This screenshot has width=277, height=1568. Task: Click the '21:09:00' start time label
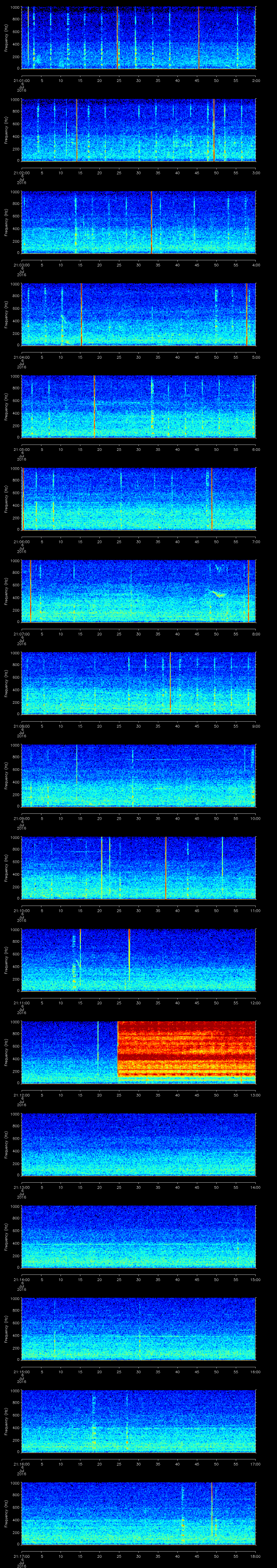pos(21,818)
